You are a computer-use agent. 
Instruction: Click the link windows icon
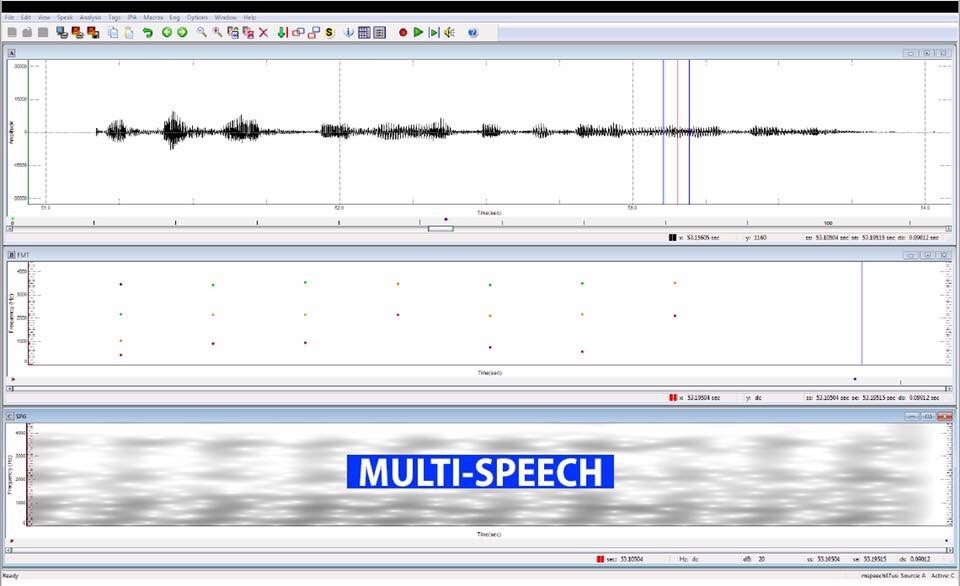click(x=298, y=32)
